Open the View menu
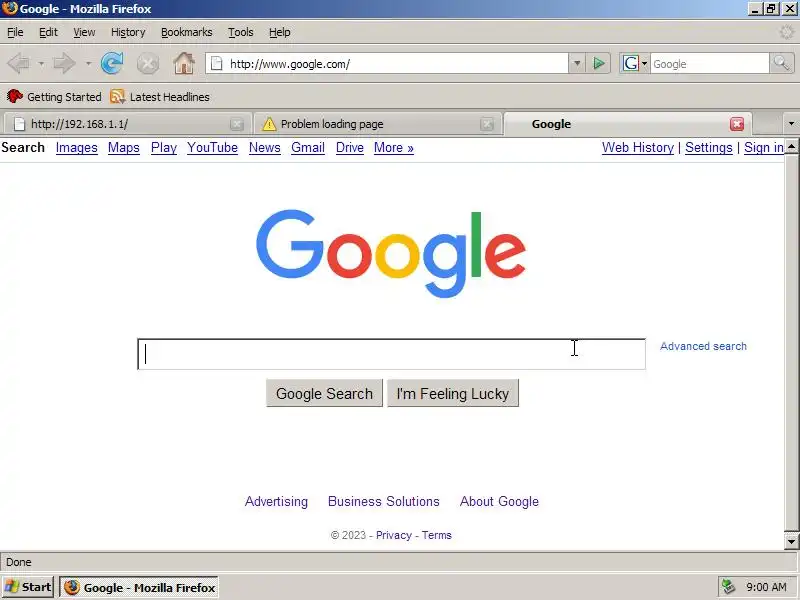800x600 pixels. pos(84,32)
